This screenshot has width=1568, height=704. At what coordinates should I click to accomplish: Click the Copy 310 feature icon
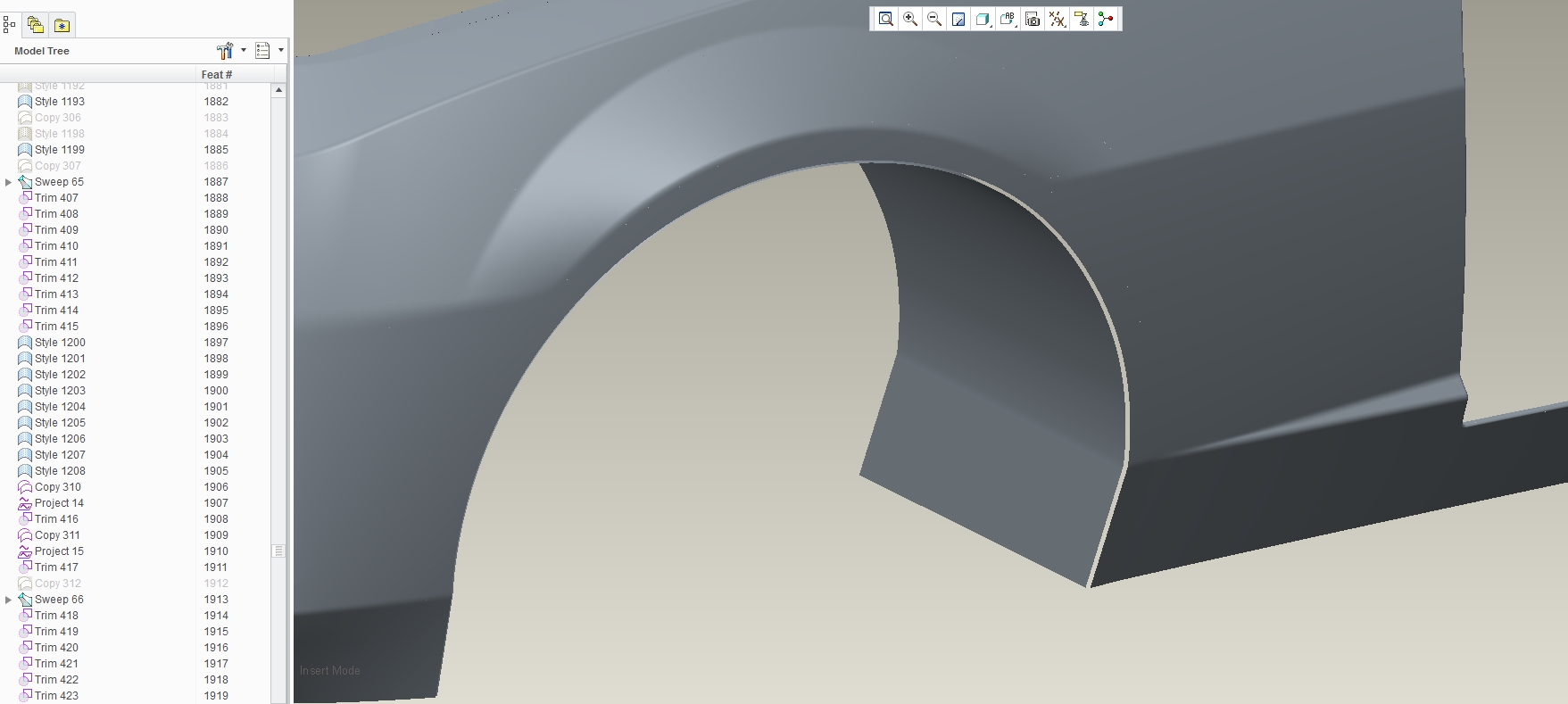point(25,487)
